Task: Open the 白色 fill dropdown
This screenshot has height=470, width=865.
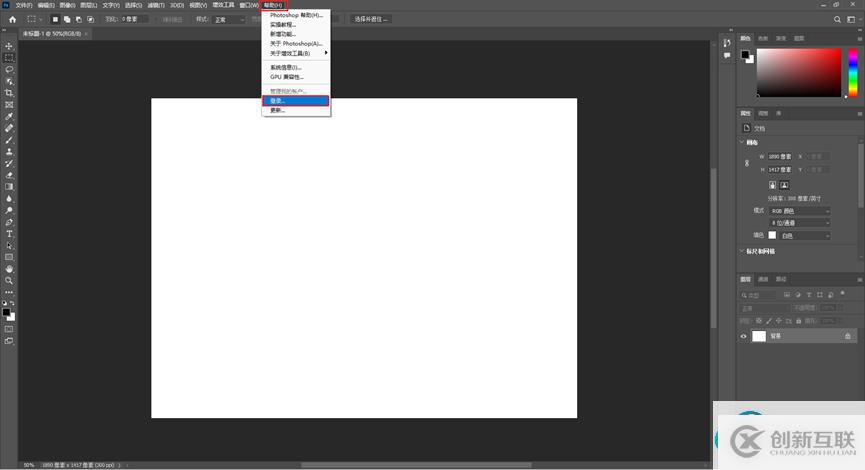Action: click(x=805, y=236)
